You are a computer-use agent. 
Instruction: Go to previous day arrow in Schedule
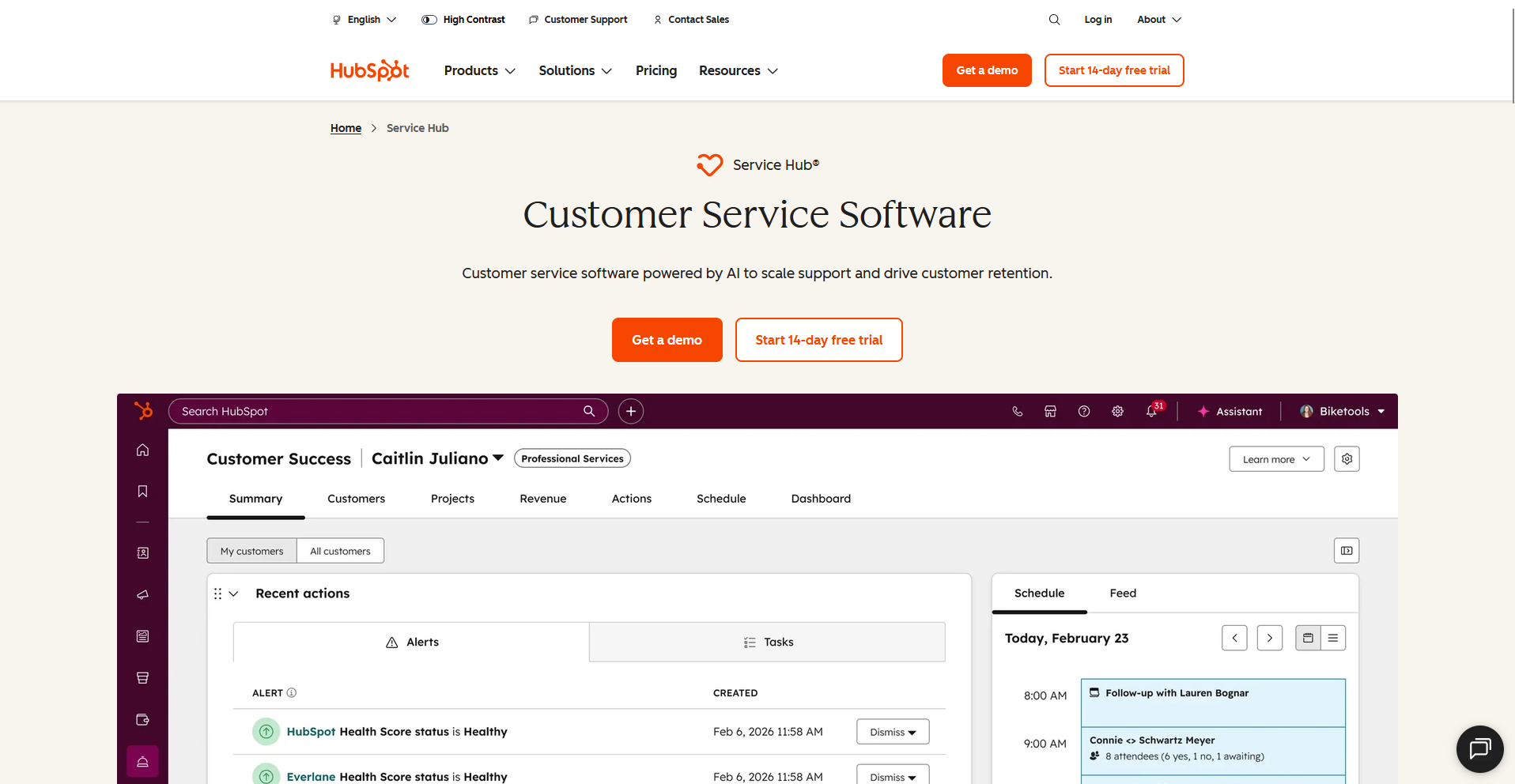1234,638
